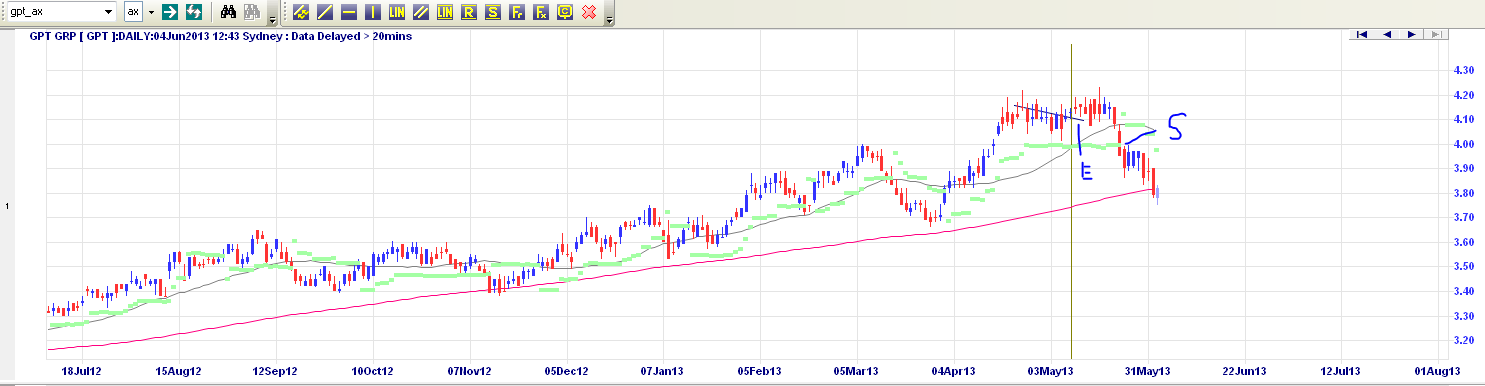Select the vertical line drawing tool
Image resolution: width=1485 pixels, height=386 pixels.
373,12
